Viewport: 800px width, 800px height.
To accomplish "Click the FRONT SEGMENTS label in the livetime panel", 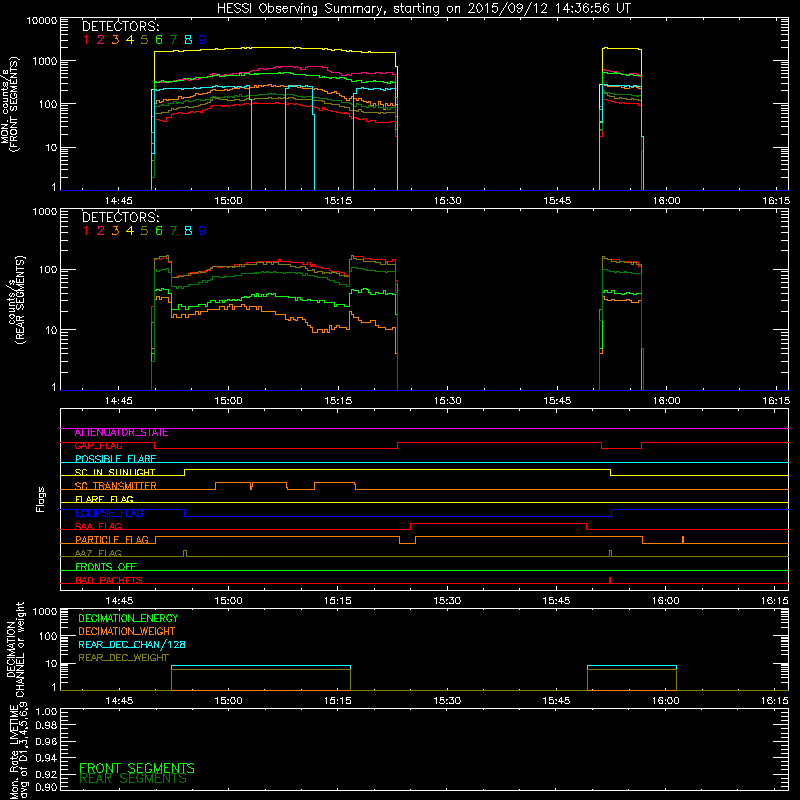I will tap(137, 768).
